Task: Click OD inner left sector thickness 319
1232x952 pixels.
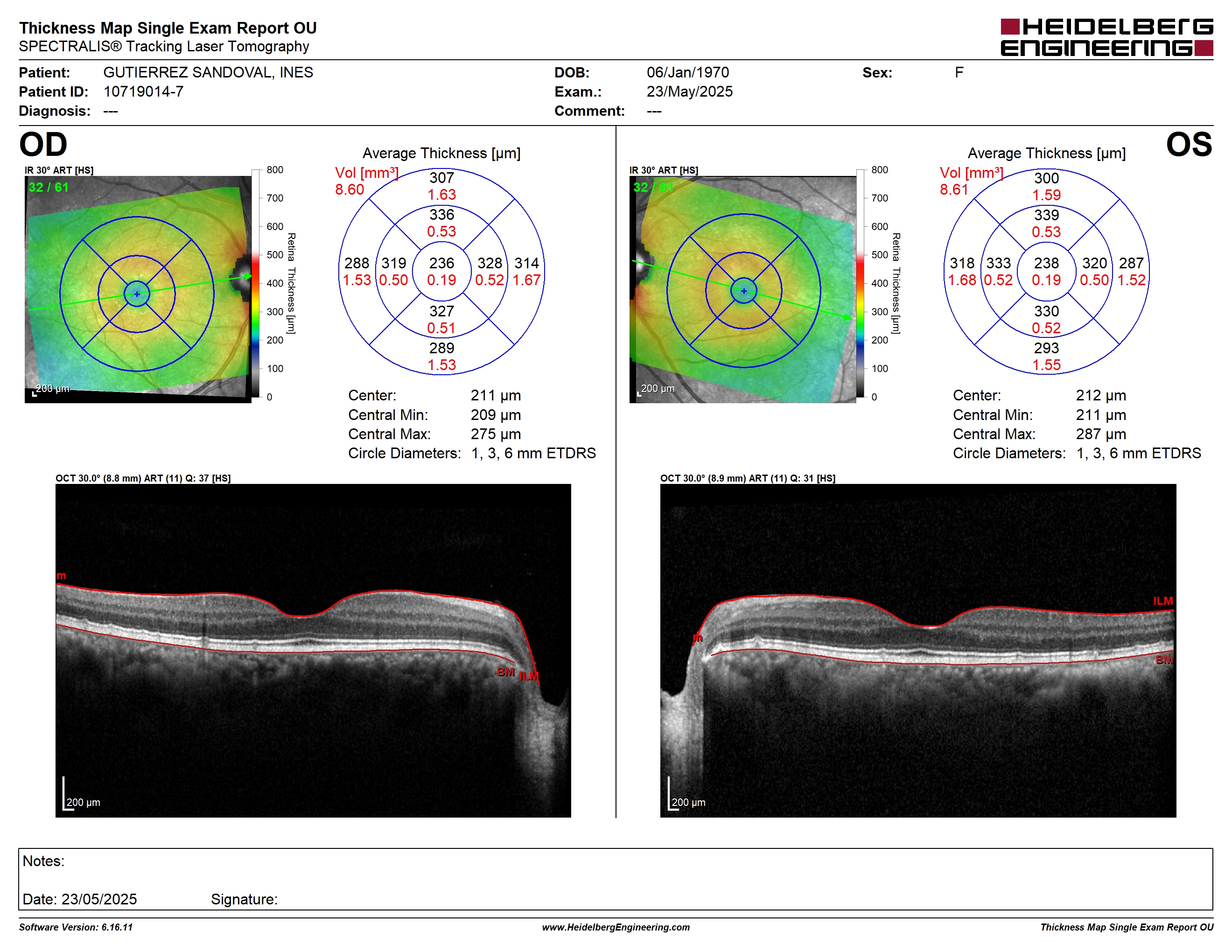Action: pos(394,263)
